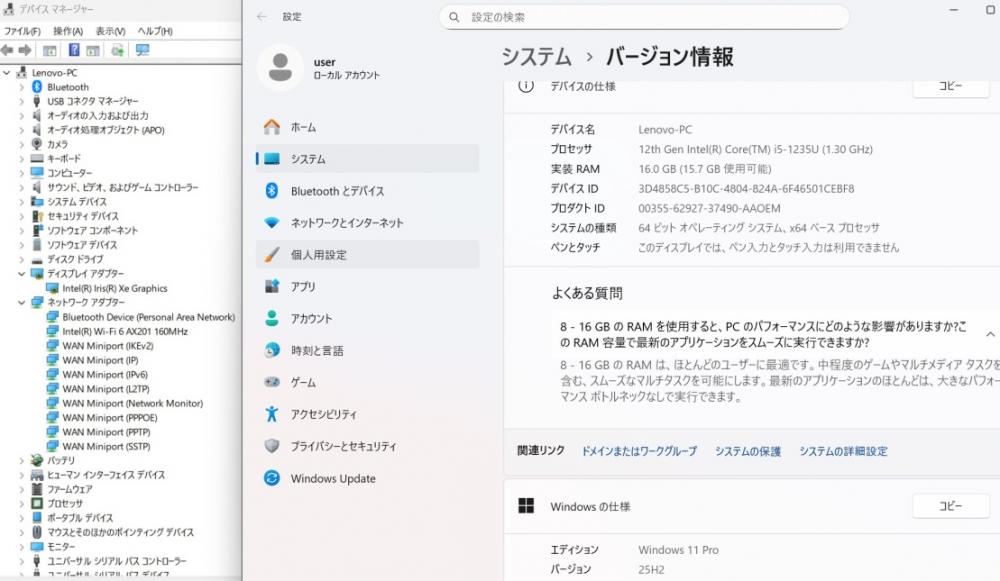
Task: Select ユニバーサル シリアル バス コントローラー category
Action: (x=117, y=561)
